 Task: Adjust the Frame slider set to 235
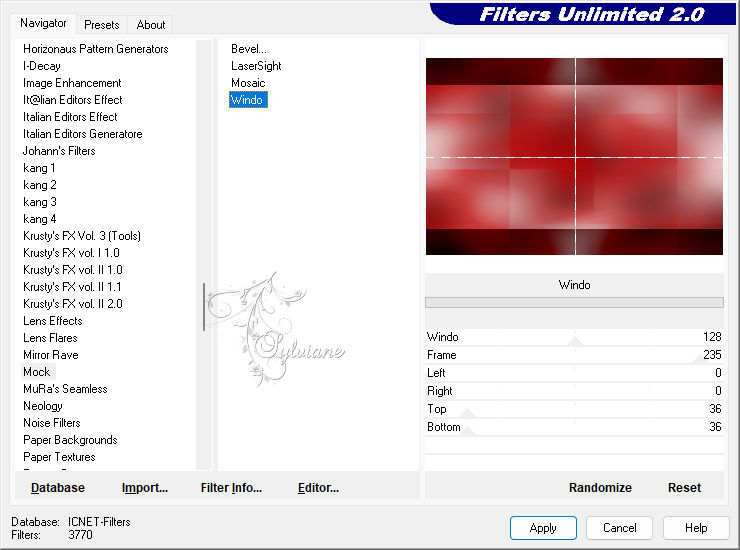click(574, 355)
